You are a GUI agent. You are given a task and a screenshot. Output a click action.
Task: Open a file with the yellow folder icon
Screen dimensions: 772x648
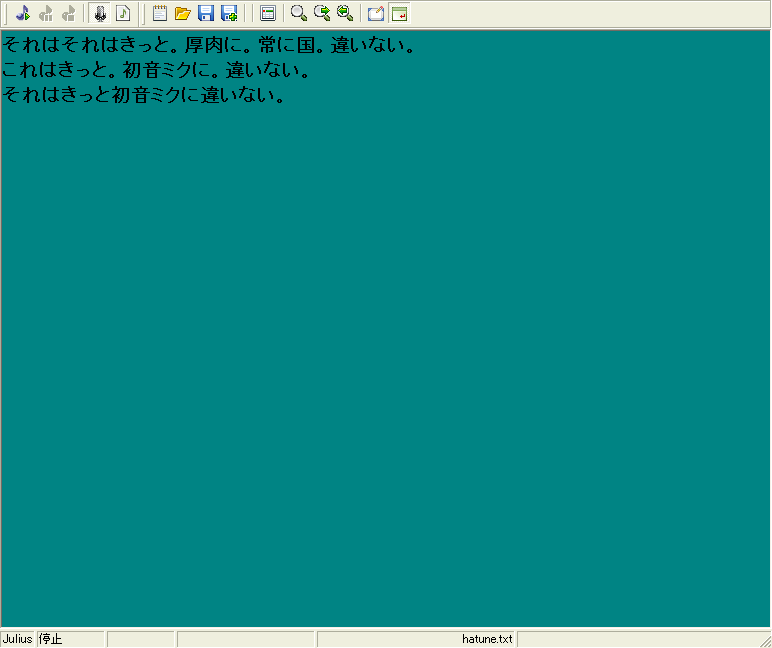183,13
